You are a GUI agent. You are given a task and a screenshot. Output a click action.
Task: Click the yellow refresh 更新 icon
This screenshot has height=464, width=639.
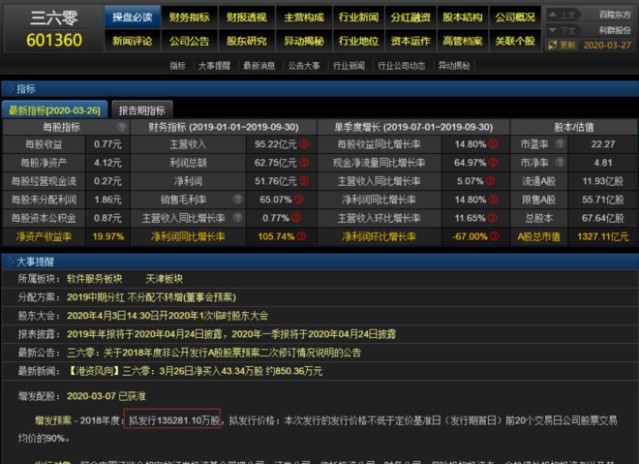[x=553, y=45]
